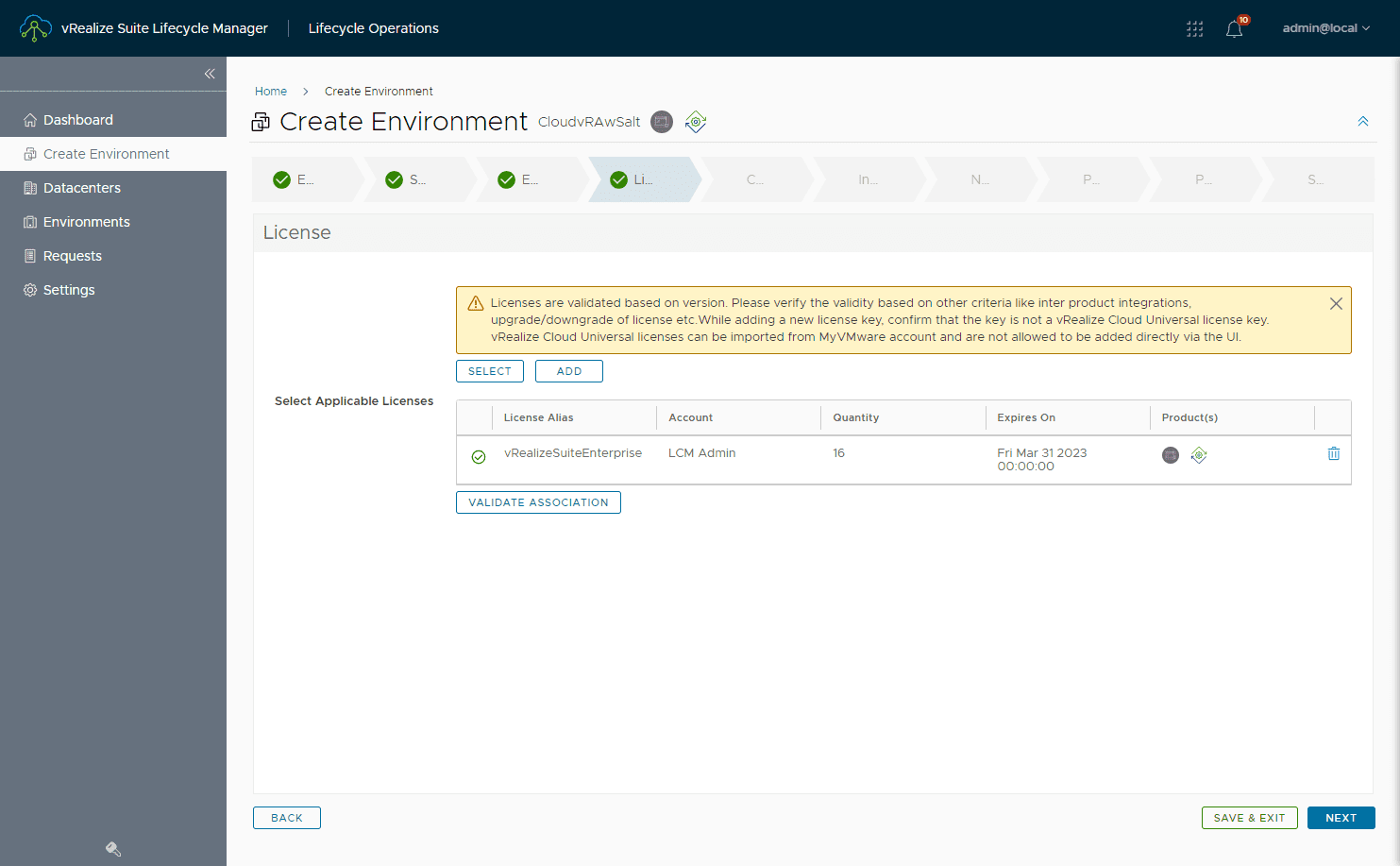Click the vRealize Orchestrator icon beside CloudvRAwSalt
This screenshot has width=1400, height=866.
[x=696, y=122]
